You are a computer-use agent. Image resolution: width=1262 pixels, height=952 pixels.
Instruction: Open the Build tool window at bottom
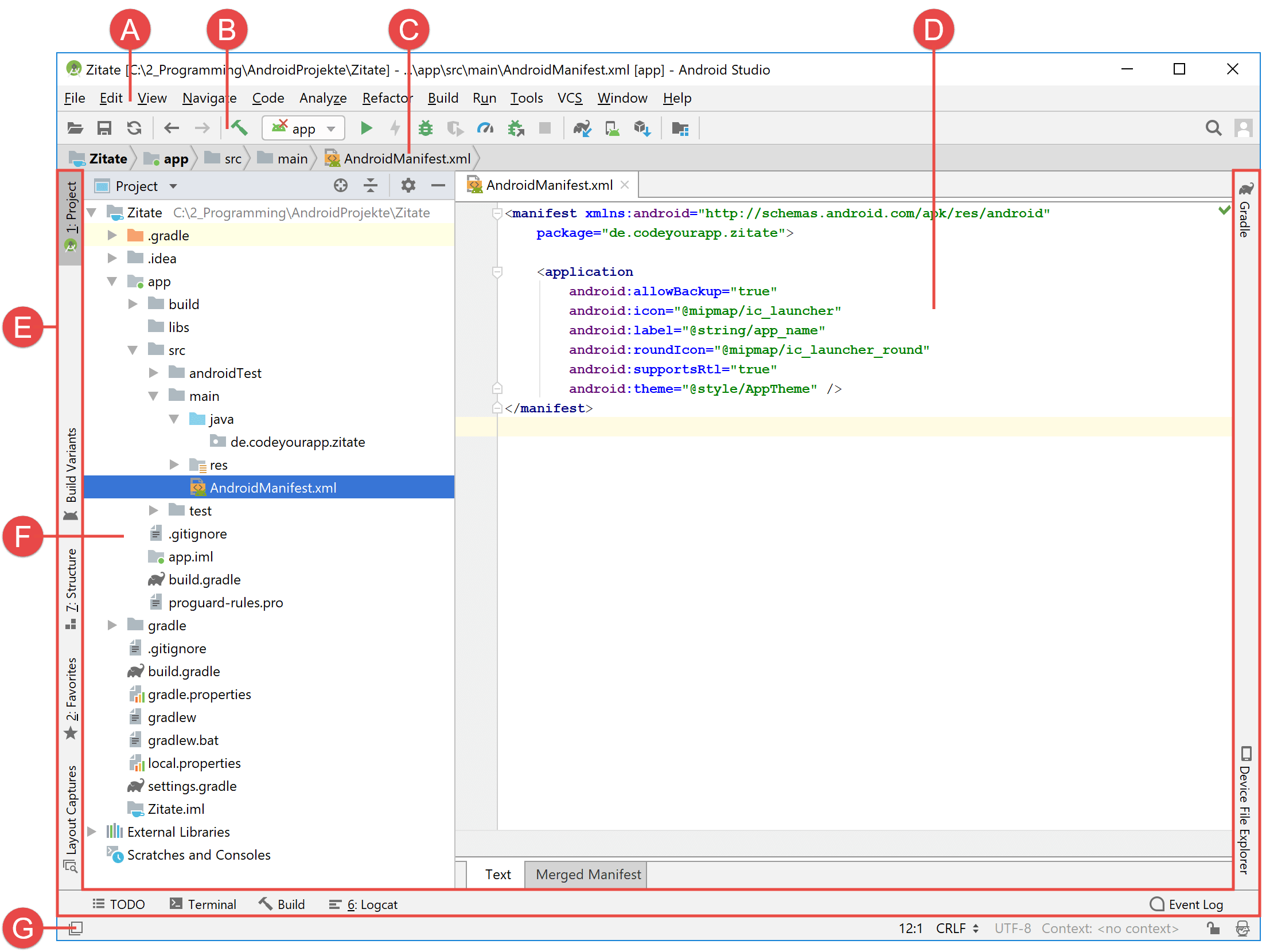(x=282, y=904)
